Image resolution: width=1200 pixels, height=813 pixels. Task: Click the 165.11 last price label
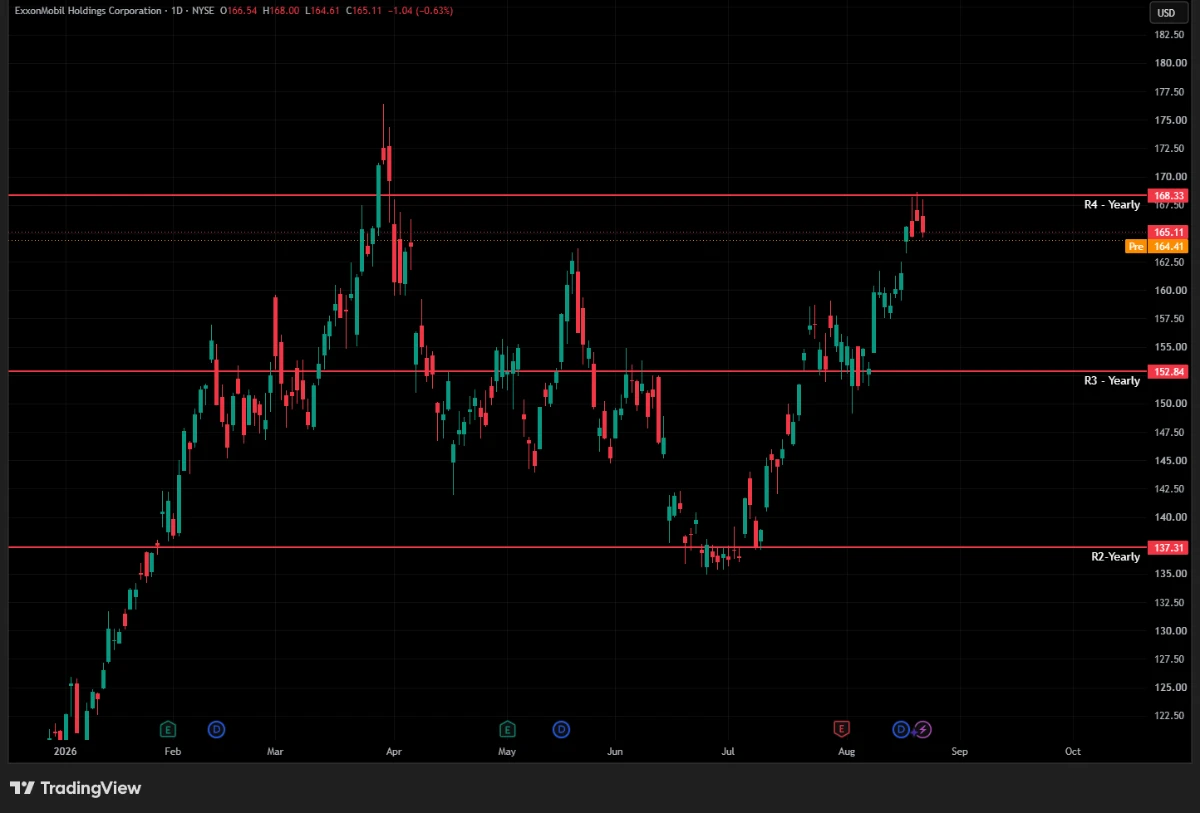point(1168,232)
